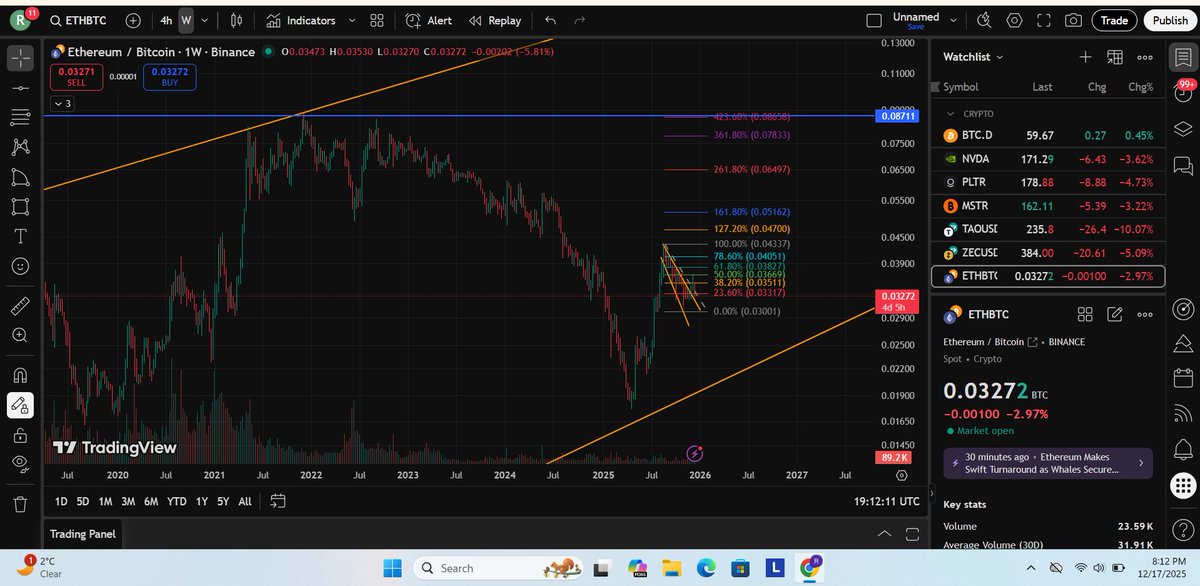Viewport: 1200px width, 586px height.
Task: Take a chart snapshot with camera
Action: click(x=1073, y=20)
